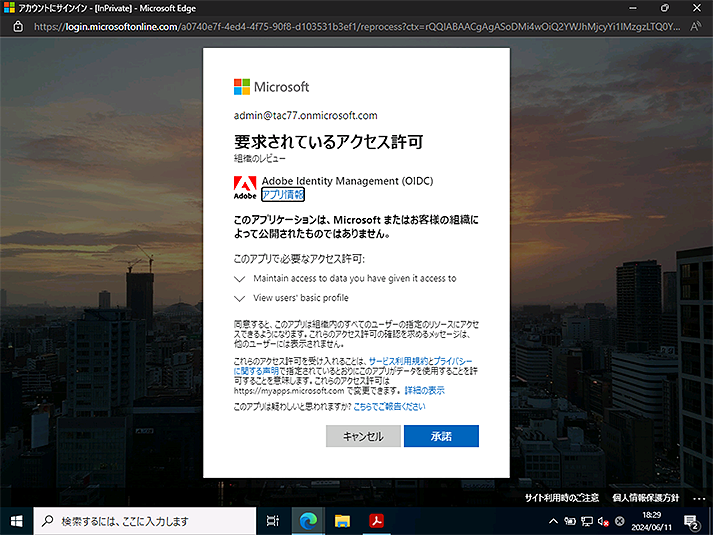Open 個人情報保護方針 footer link

(646, 498)
